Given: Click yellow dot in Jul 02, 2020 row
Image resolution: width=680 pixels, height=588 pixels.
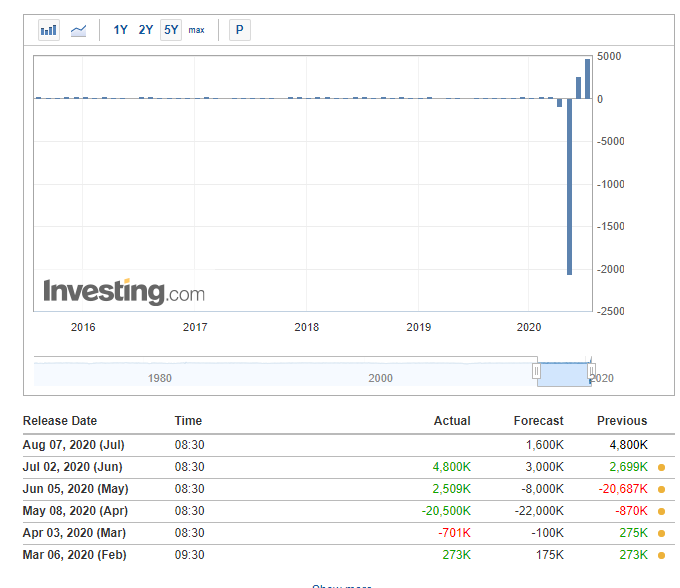Looking at the screenshot, I should tap(661, 467).
